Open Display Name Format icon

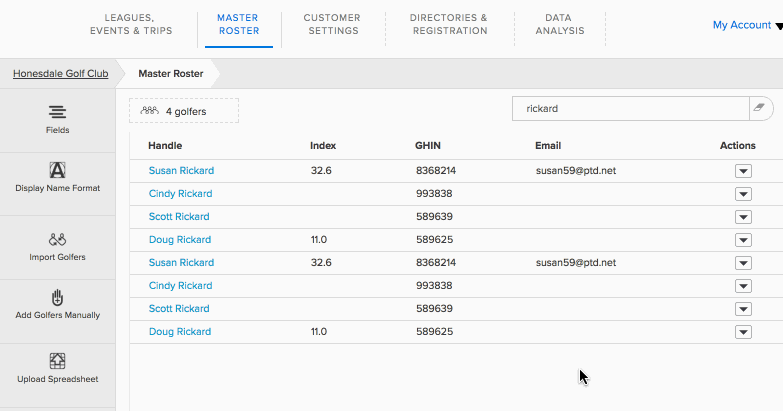pyautogui.click(x=57, y=170)
